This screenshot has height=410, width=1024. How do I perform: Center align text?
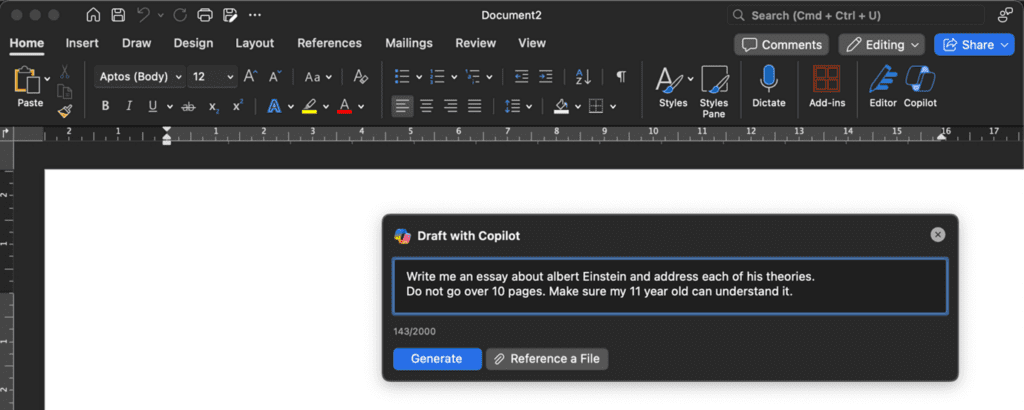tap(426, 106)
